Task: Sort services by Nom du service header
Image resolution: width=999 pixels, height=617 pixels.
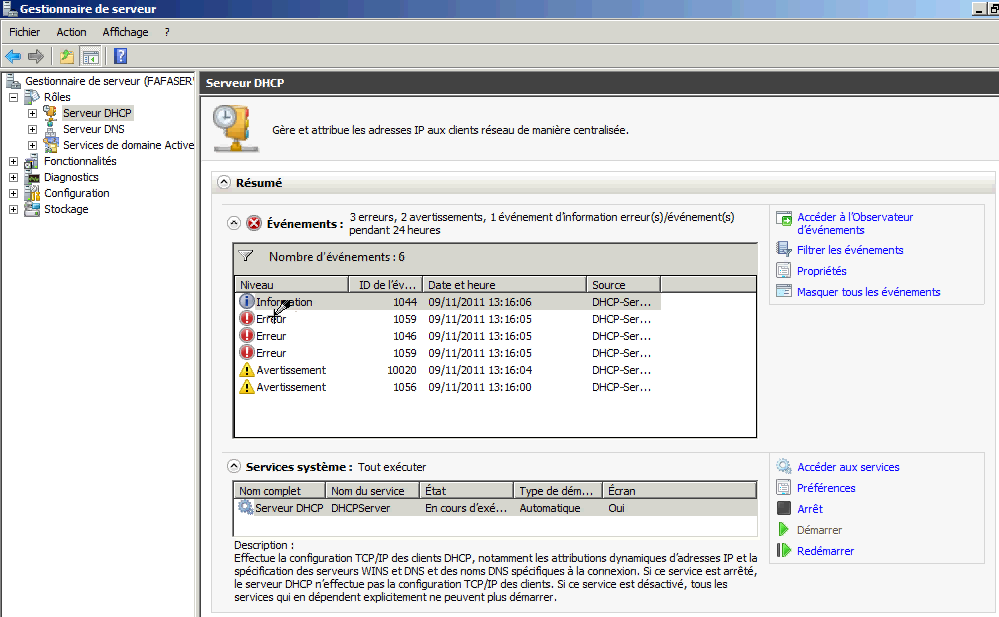Action: coord(373,491)
